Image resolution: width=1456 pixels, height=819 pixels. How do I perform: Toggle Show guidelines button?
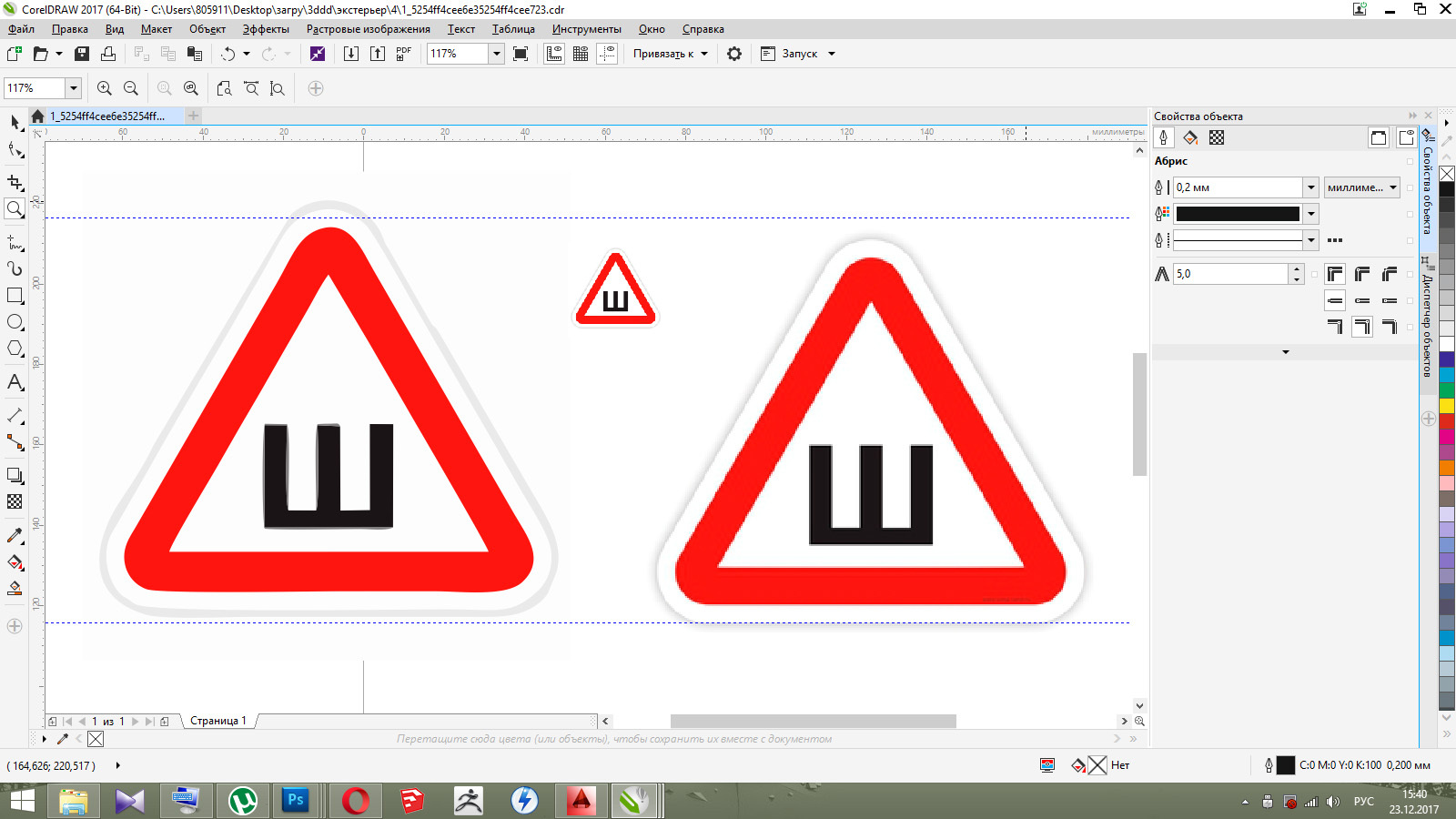tap(607, 54)
